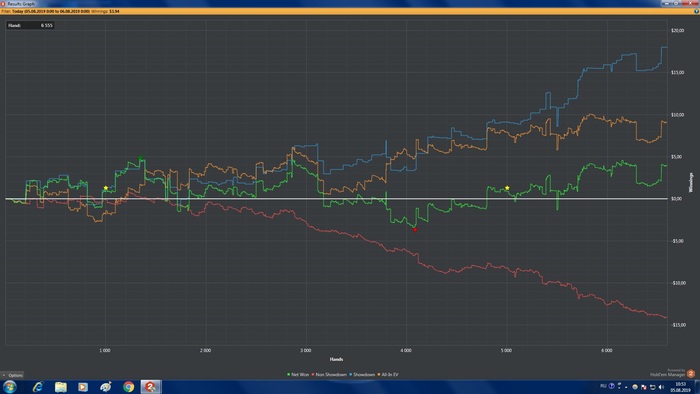Click the Hold'em Manager logo badge
The width and height of the screenshot is (700, 394).
click(691, 373)
